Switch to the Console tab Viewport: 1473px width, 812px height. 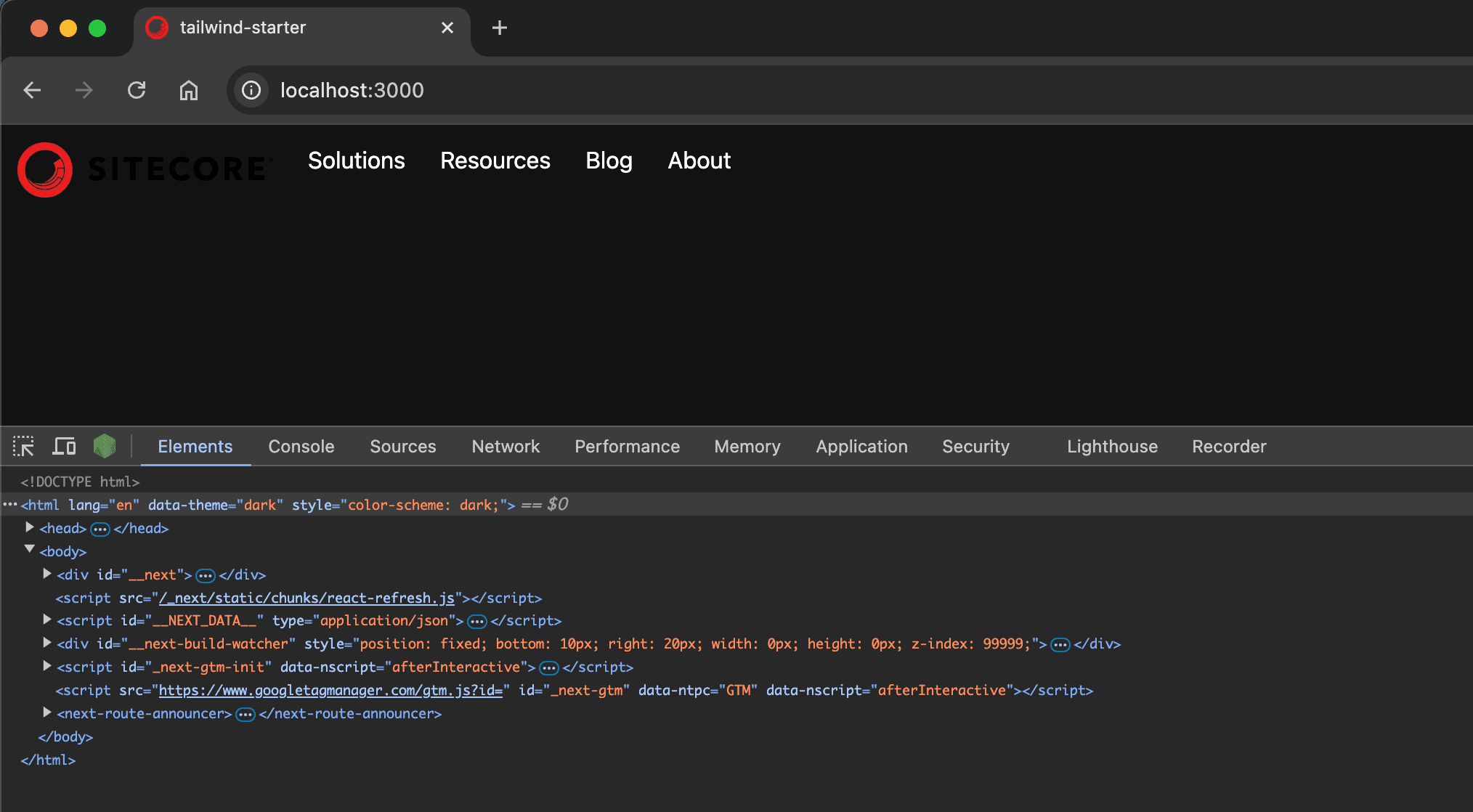tap(301, 446)
